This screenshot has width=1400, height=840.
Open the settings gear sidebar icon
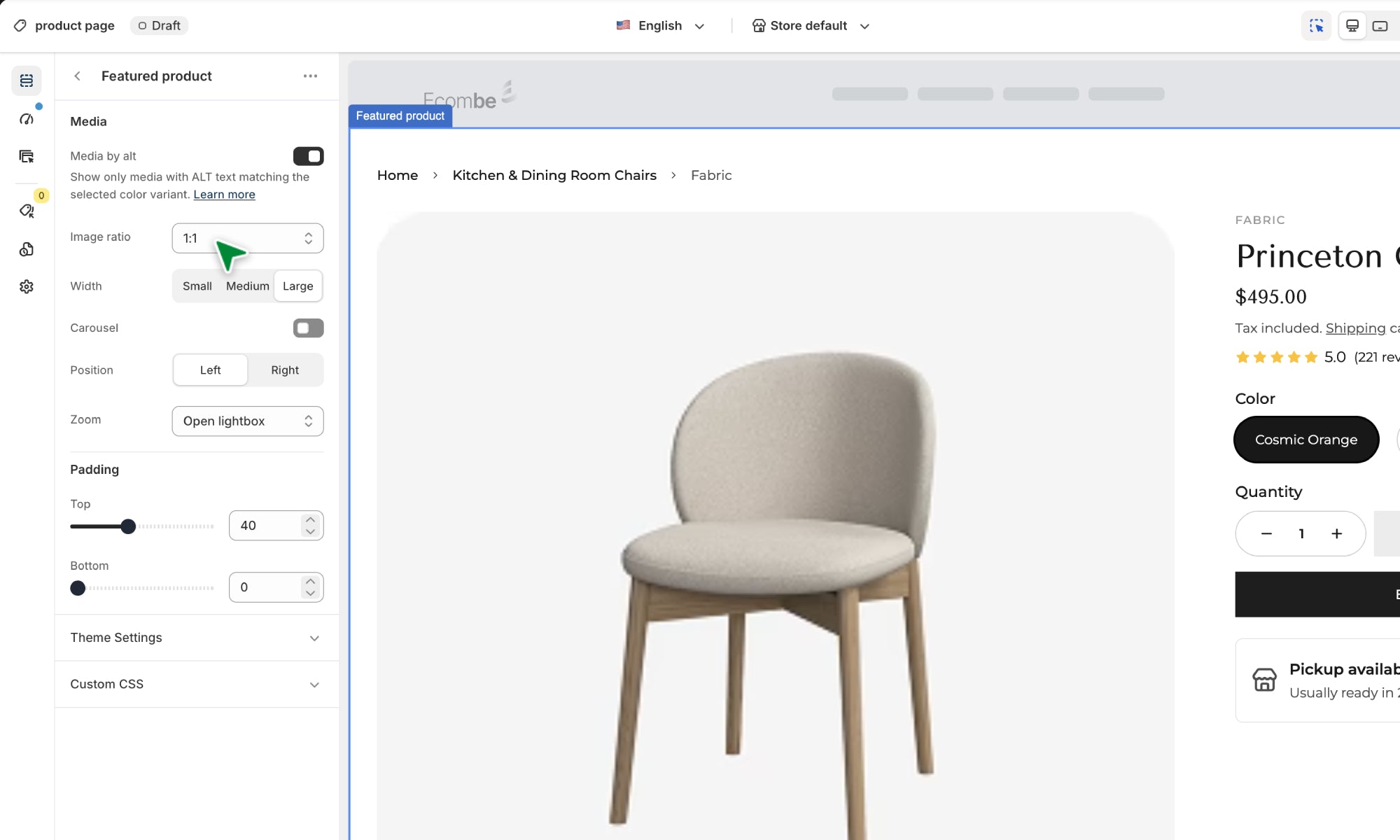(27, 286)
